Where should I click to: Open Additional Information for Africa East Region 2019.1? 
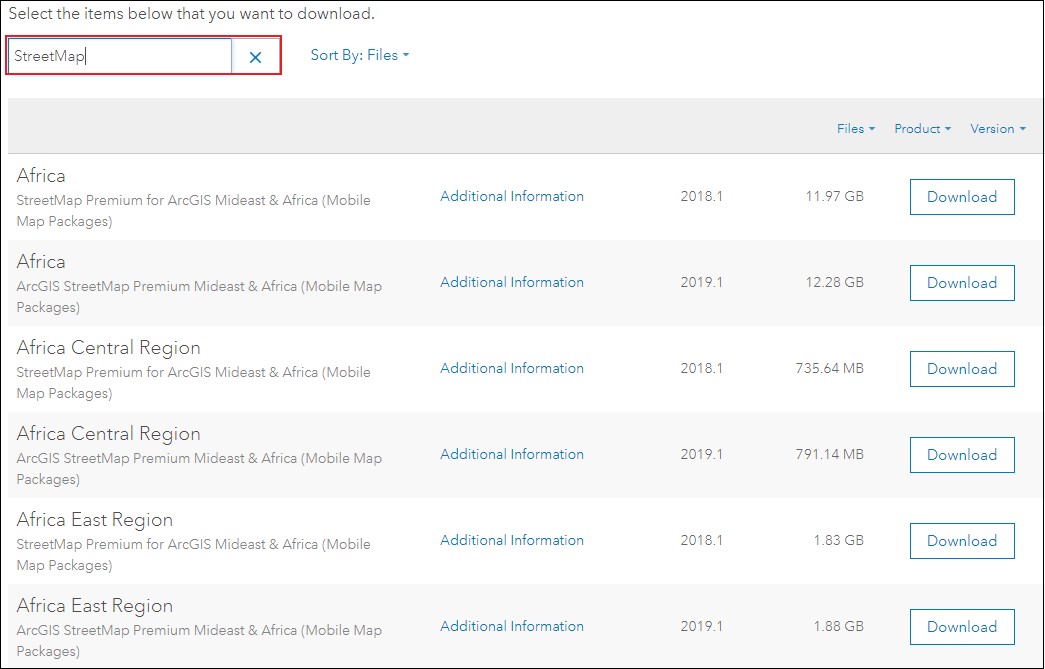[512, 626]
